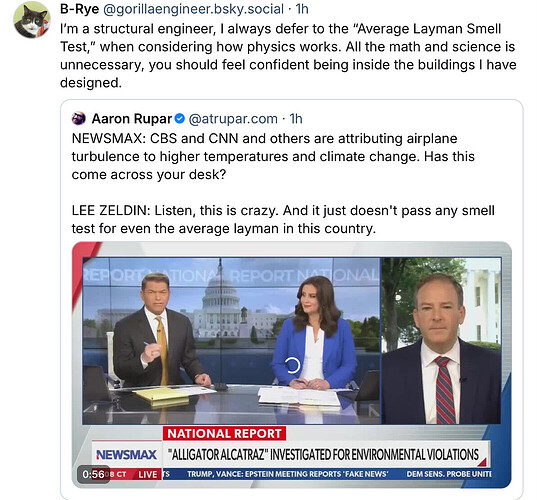Image resolution: width=537 pixels, height=500 pixels.
Task: Click the red LIVE badge in video
Action: pyautogui.click(x=148, y=474)
